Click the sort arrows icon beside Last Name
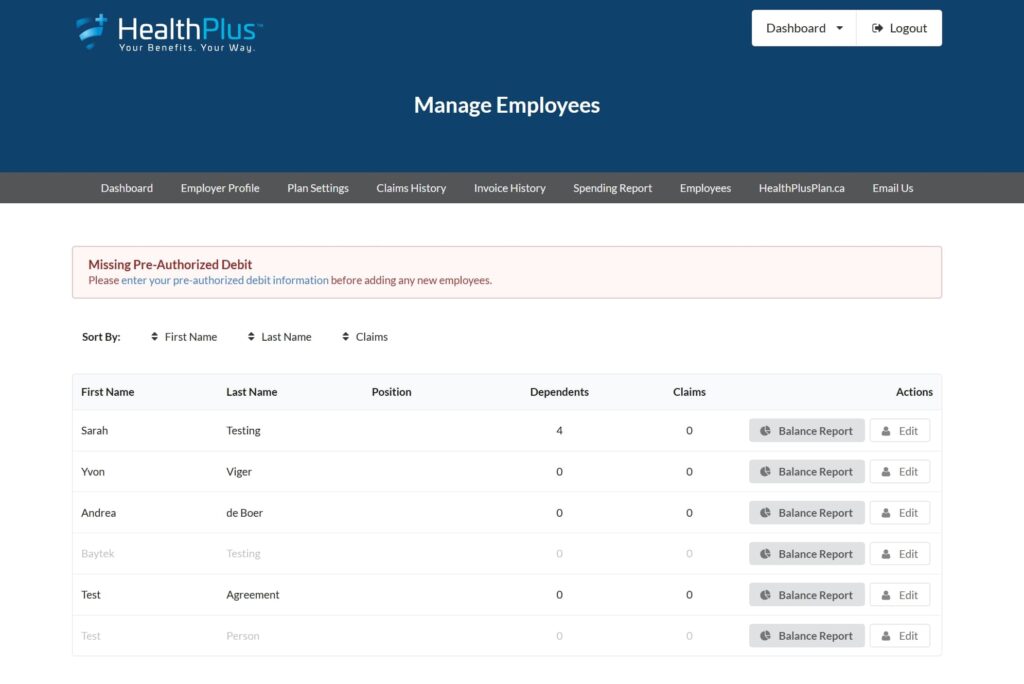This screenshot has height=684, width=1024. click(x=251, y=337)
